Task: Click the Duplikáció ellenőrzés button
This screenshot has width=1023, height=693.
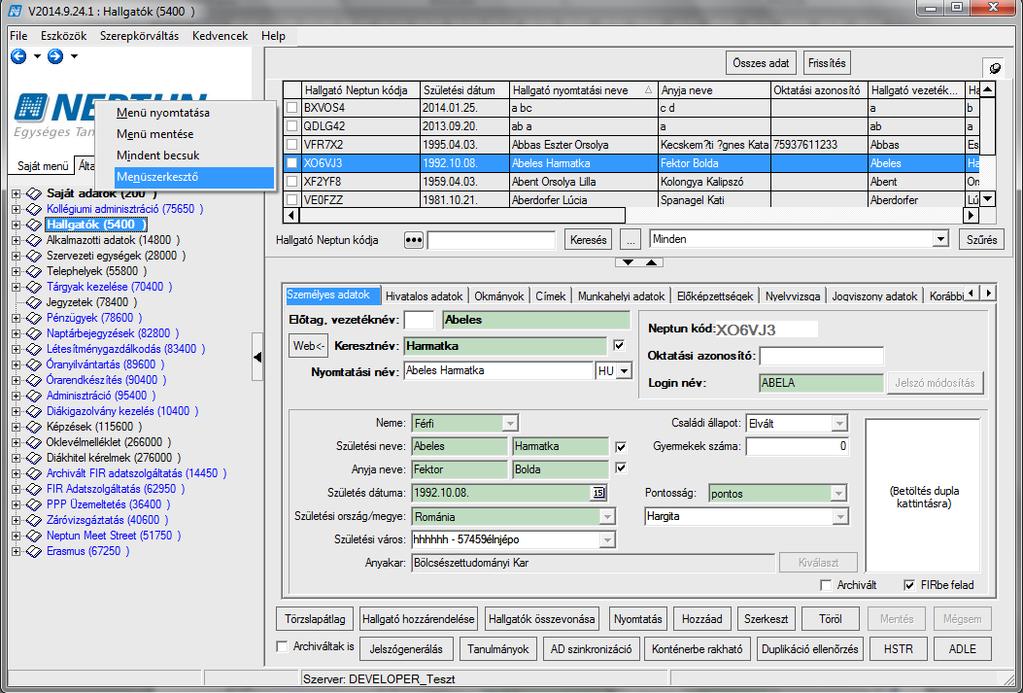Action: click(x=810, y=649)
